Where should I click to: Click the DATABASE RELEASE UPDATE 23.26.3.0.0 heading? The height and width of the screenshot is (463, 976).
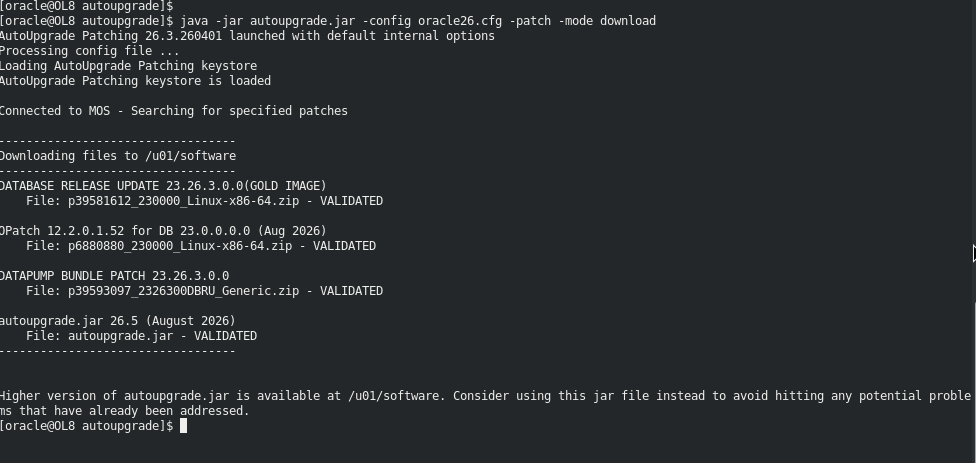coord(163,186)
